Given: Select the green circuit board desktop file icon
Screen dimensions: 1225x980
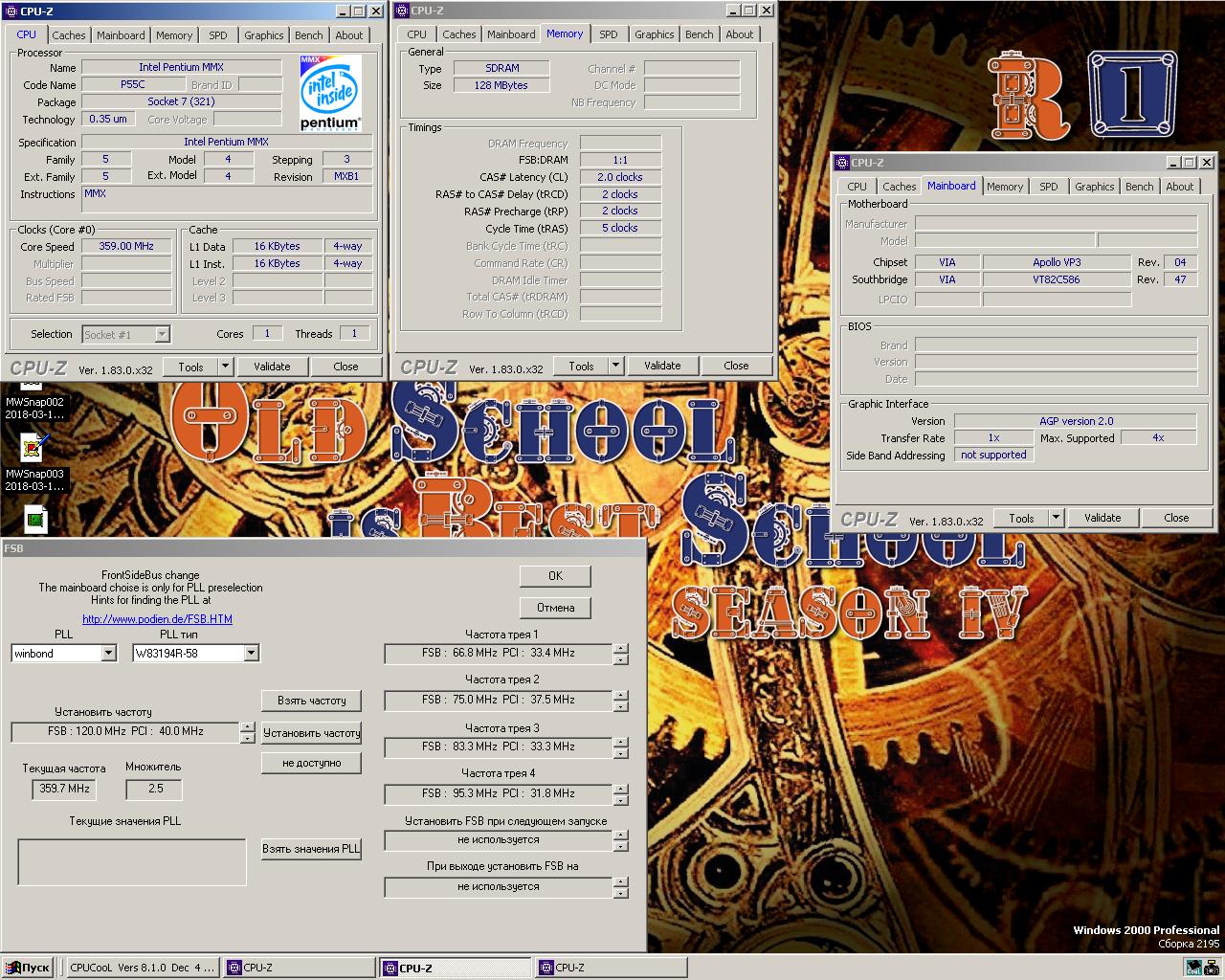Looking at the screenshot, I should (35, 519).
